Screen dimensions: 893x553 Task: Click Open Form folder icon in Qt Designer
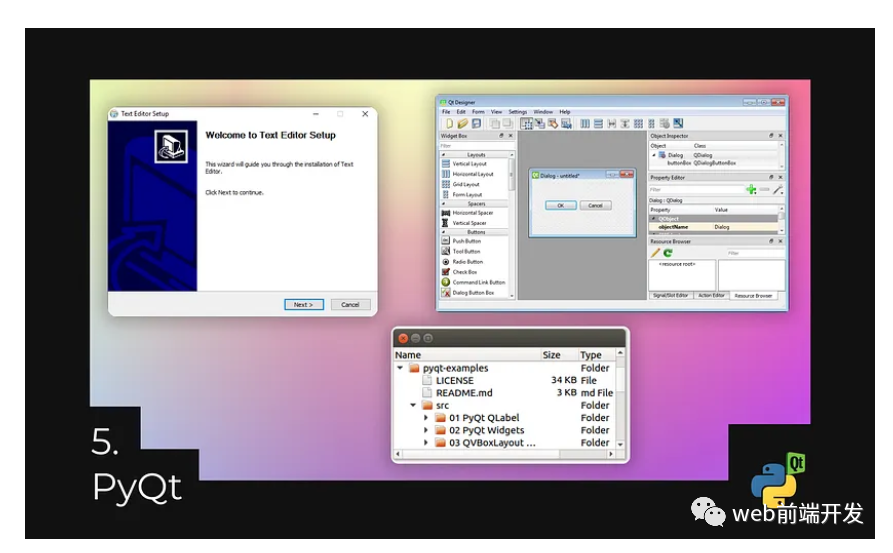tap(462, 123)
